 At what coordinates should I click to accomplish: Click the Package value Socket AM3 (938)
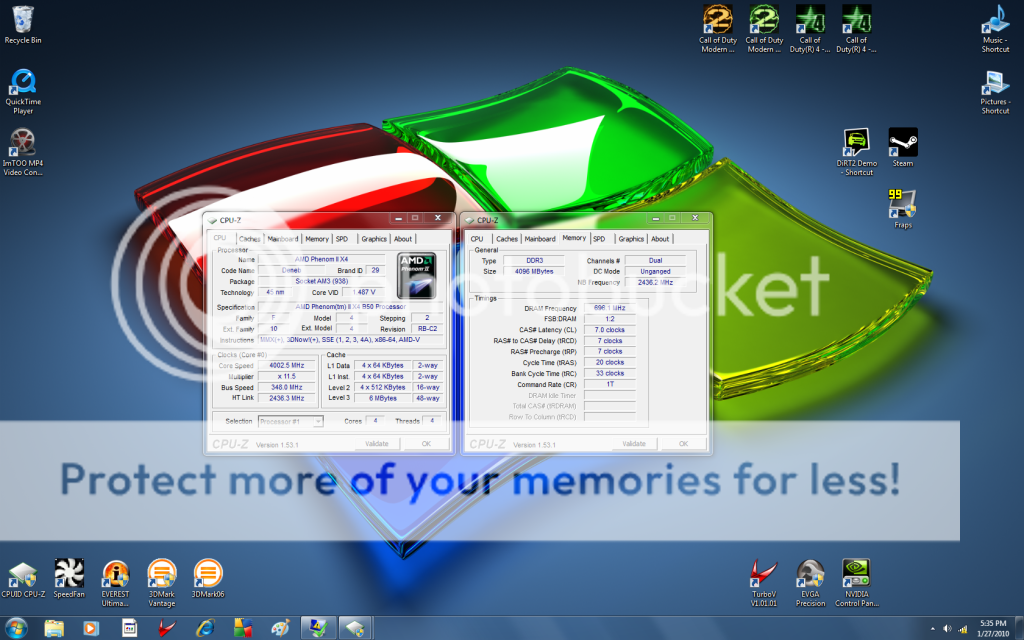tap(321, 281)
